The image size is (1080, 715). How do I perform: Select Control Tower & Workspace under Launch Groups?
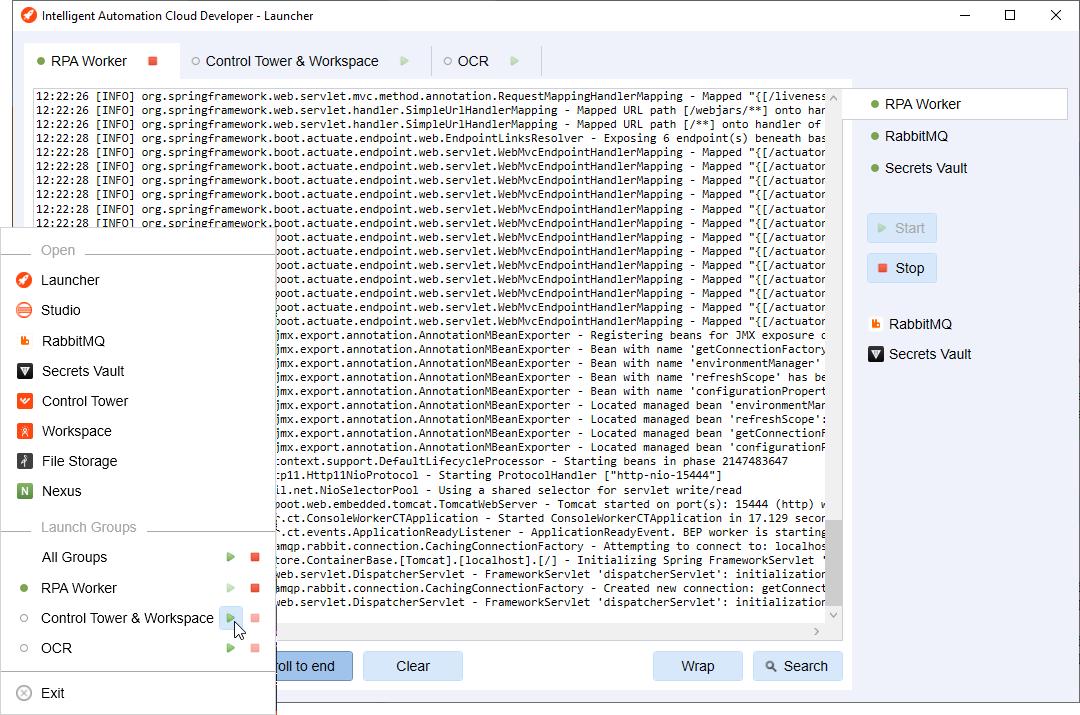[x=127, y=618]
